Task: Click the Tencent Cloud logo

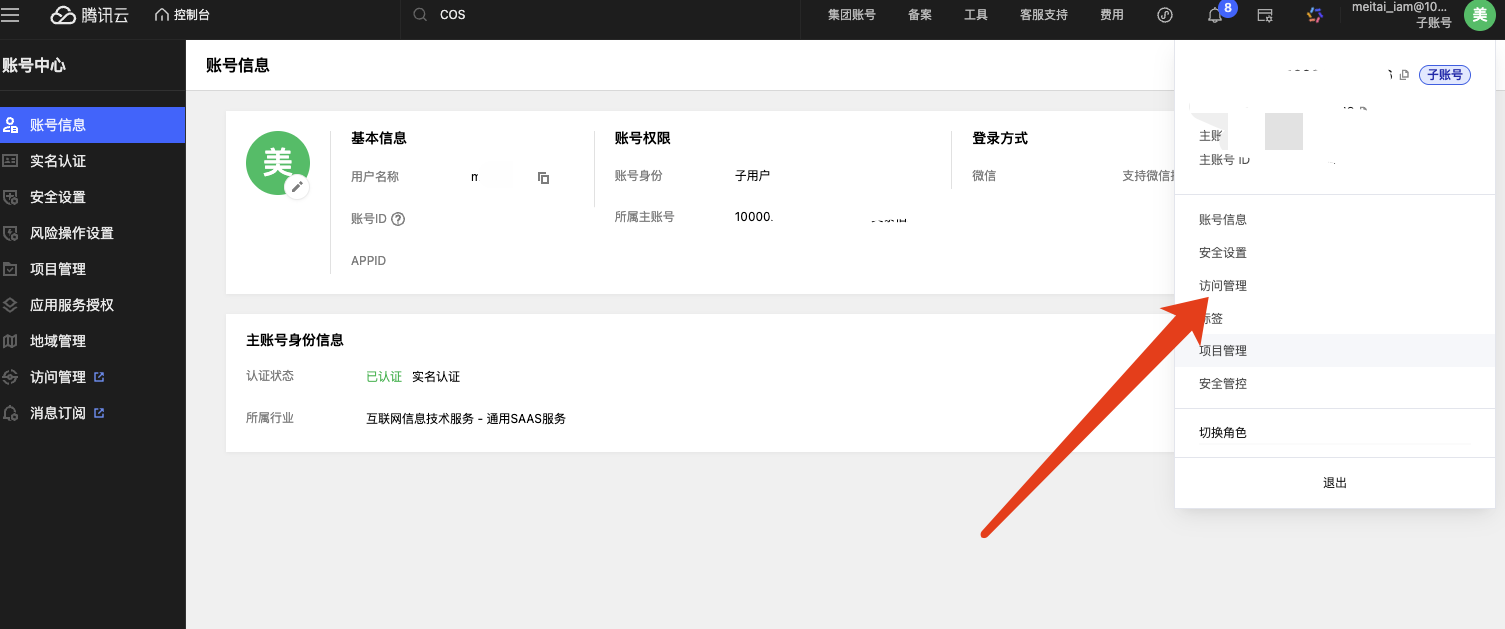Action: tap(90, 15)
